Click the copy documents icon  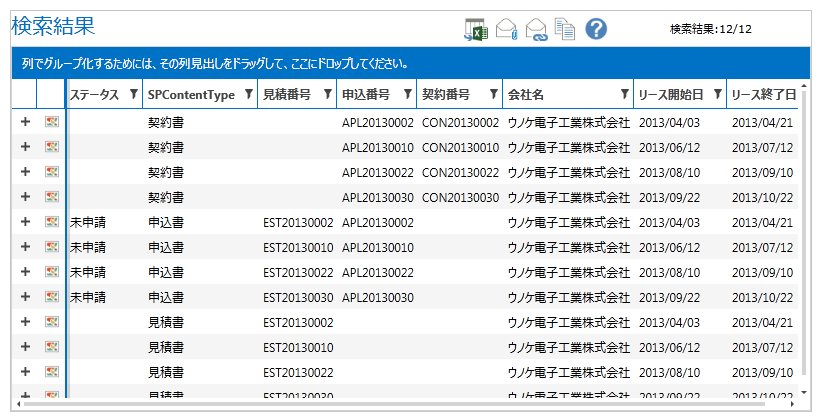pos(566,30)
